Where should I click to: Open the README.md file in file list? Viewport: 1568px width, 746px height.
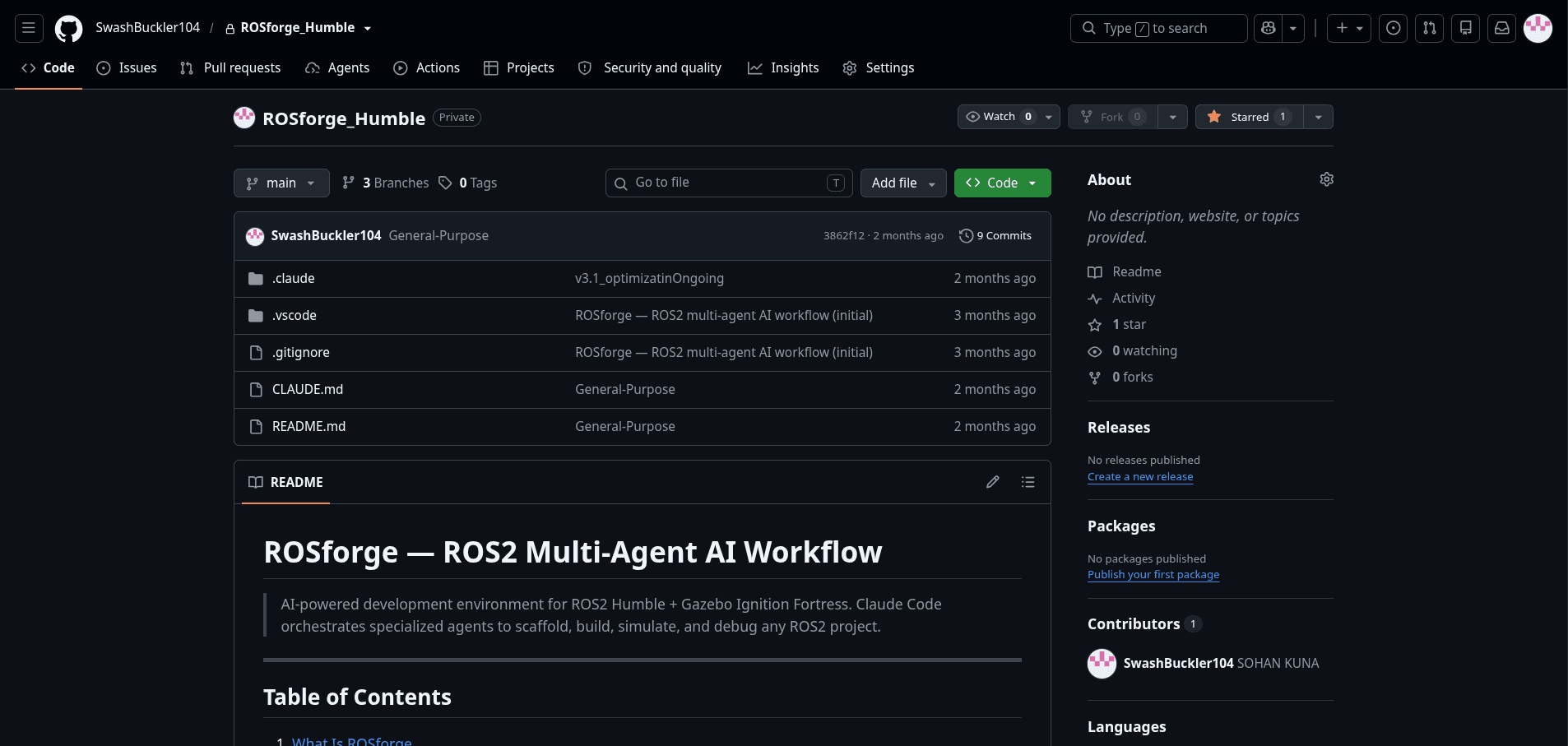click(x=308, y=427)
